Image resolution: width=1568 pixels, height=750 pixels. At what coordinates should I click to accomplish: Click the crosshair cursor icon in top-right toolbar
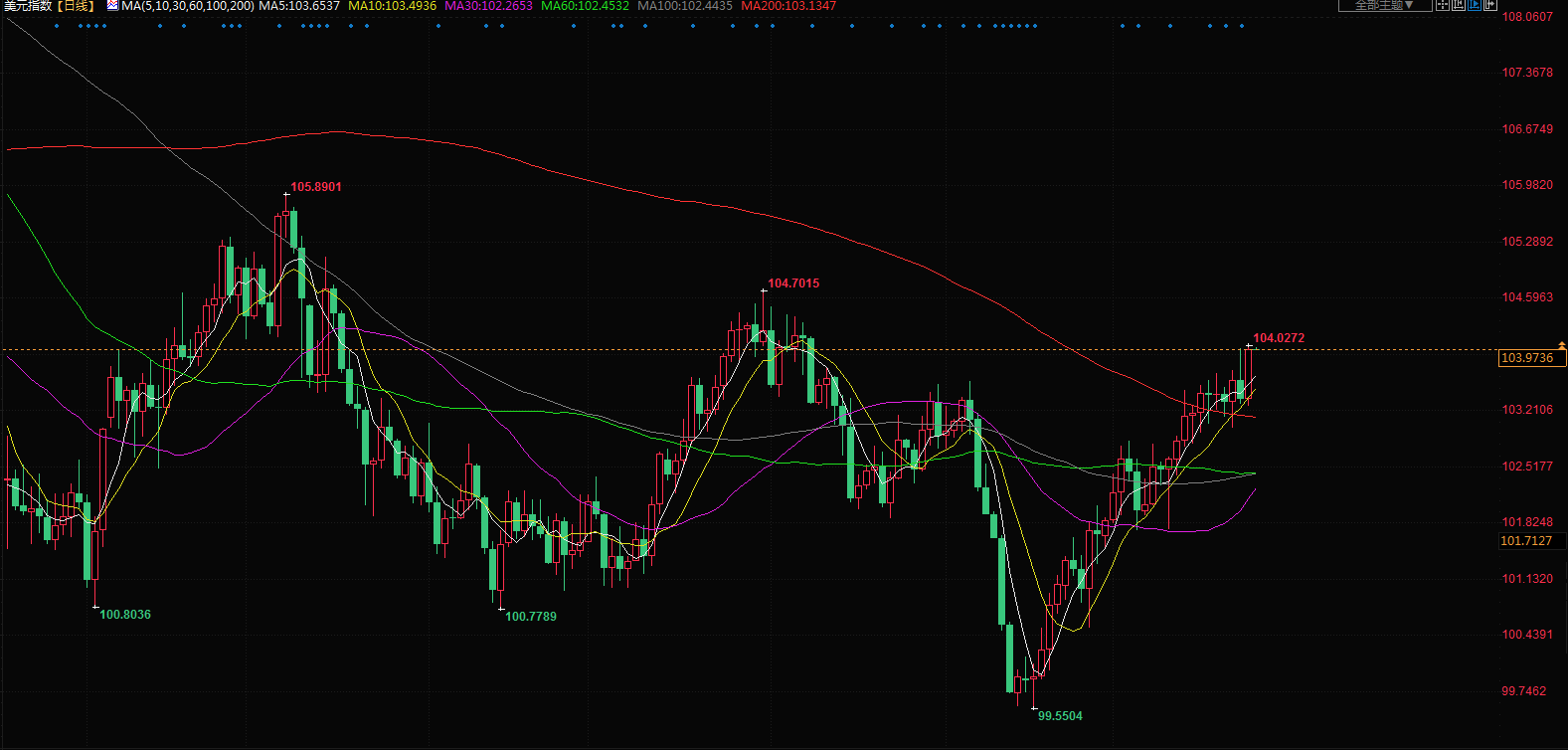(1442, 5)
